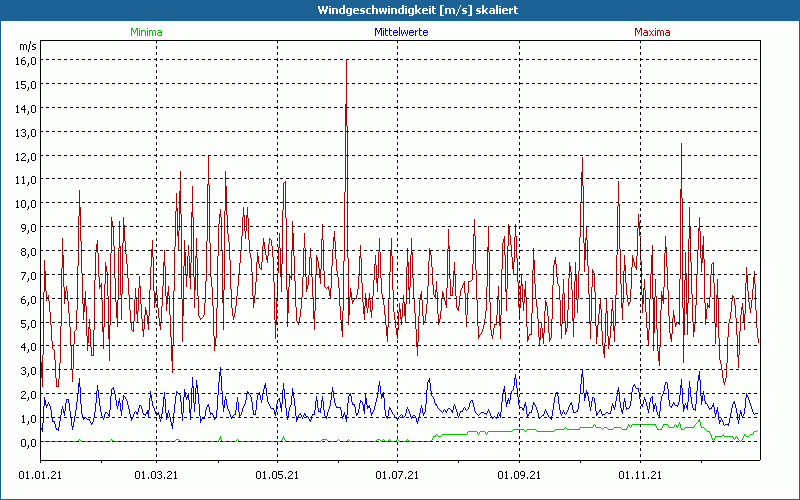Click the 2,0 y-axis value
800x500 pixels.
pos(30,395)
